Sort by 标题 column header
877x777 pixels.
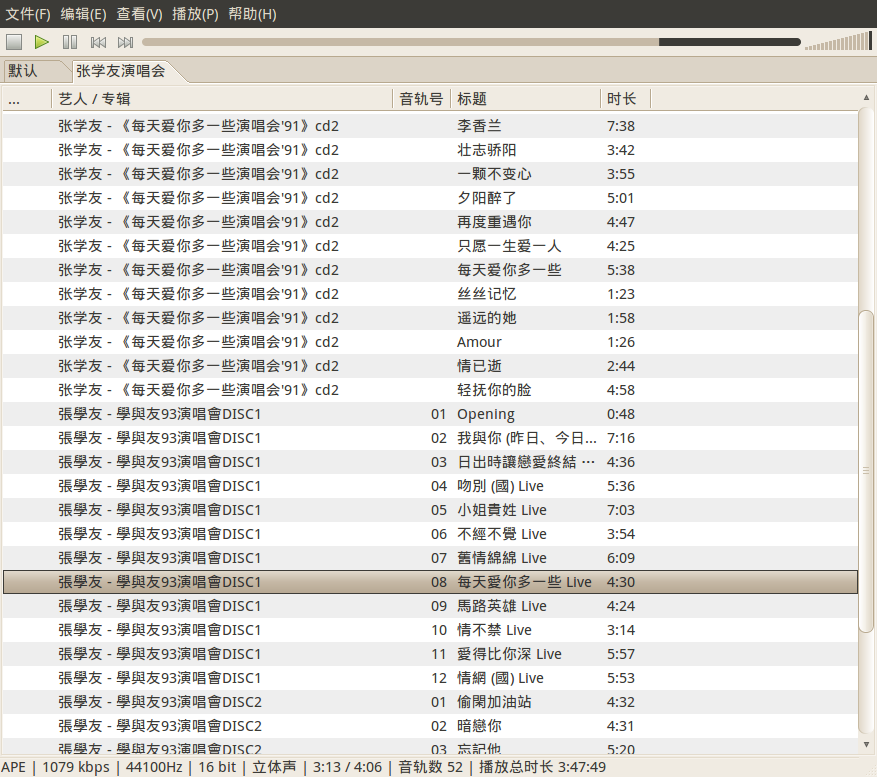pyautogui.click(x=525, y=99)
